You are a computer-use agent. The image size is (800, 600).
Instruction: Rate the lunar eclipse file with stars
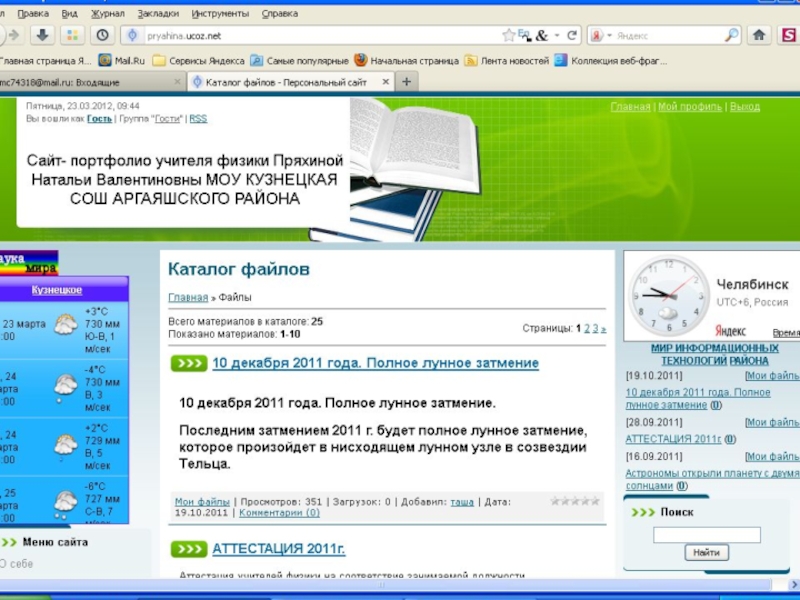575,501
